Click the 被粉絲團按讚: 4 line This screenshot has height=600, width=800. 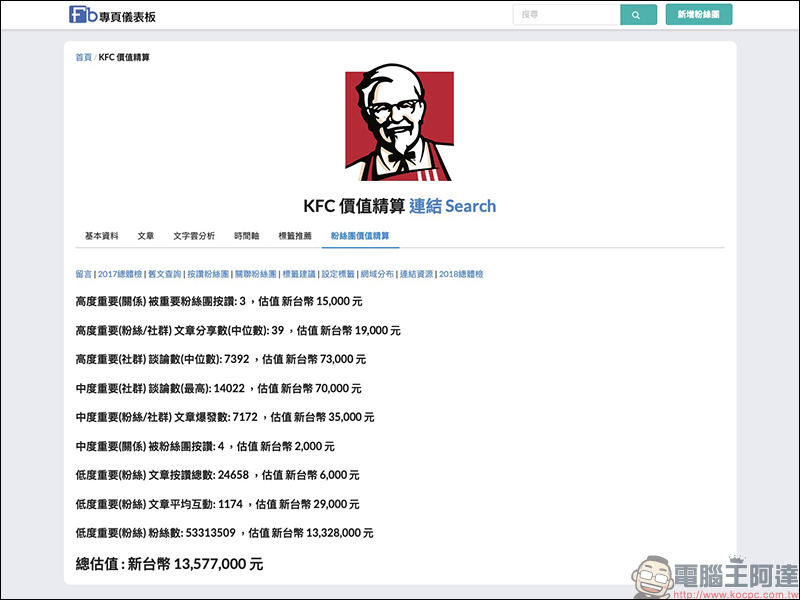205,446
